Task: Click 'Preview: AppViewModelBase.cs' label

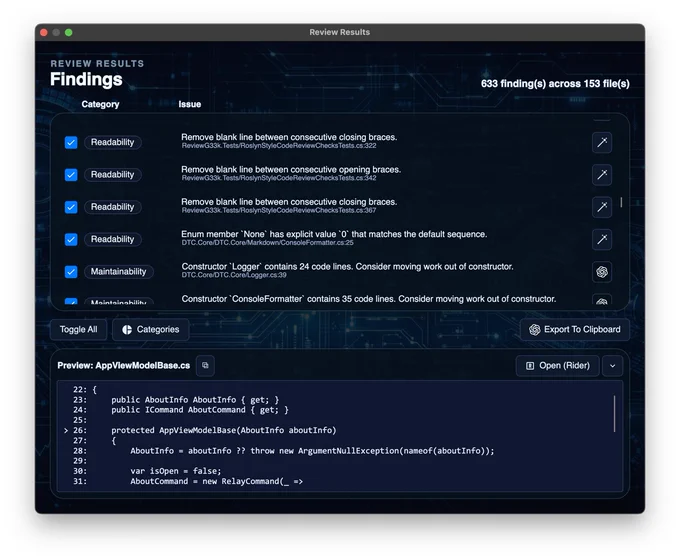Action: click(x=124, y=366)
